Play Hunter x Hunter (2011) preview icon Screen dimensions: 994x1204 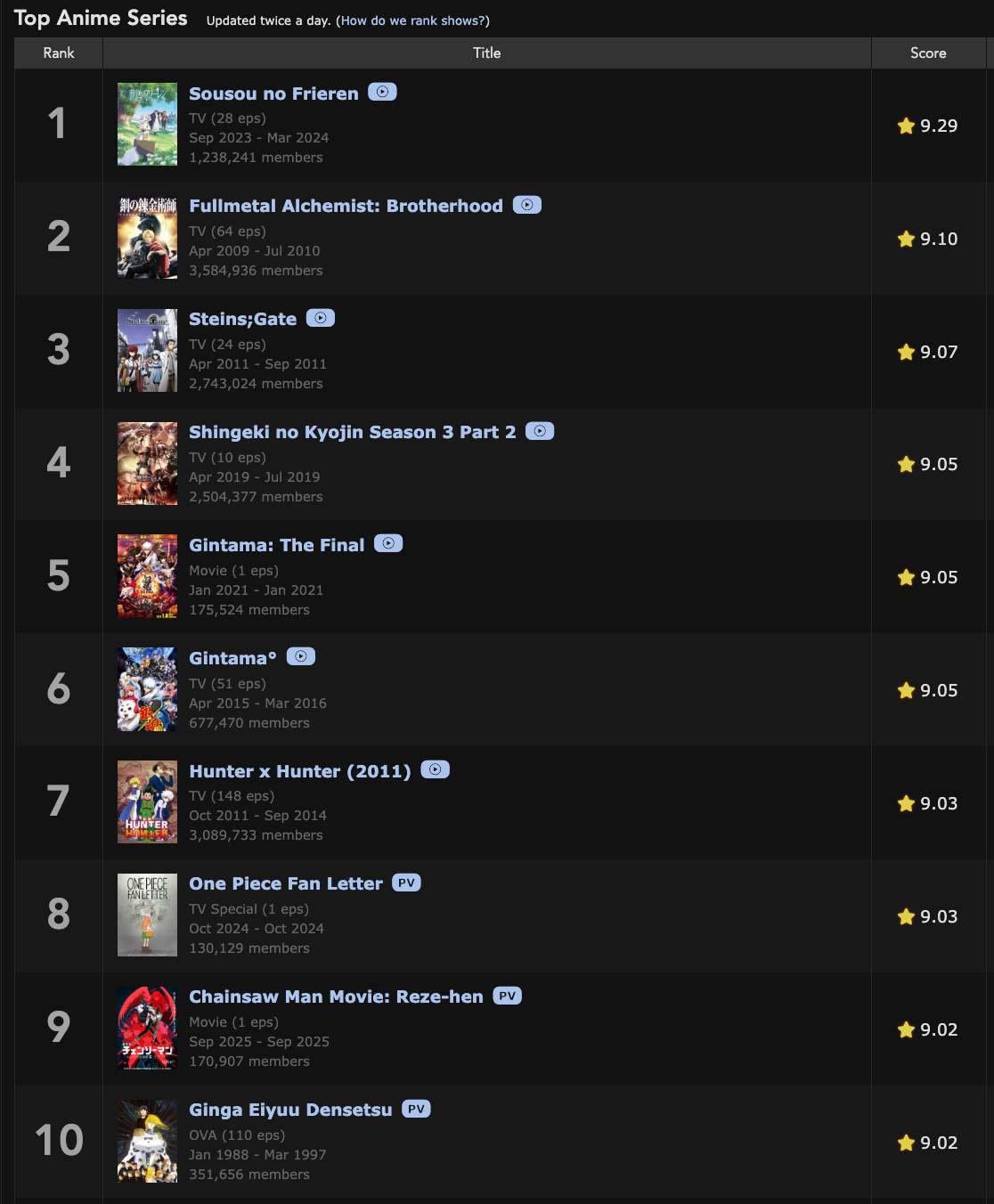pyautogui.click(x=435, y=769)
